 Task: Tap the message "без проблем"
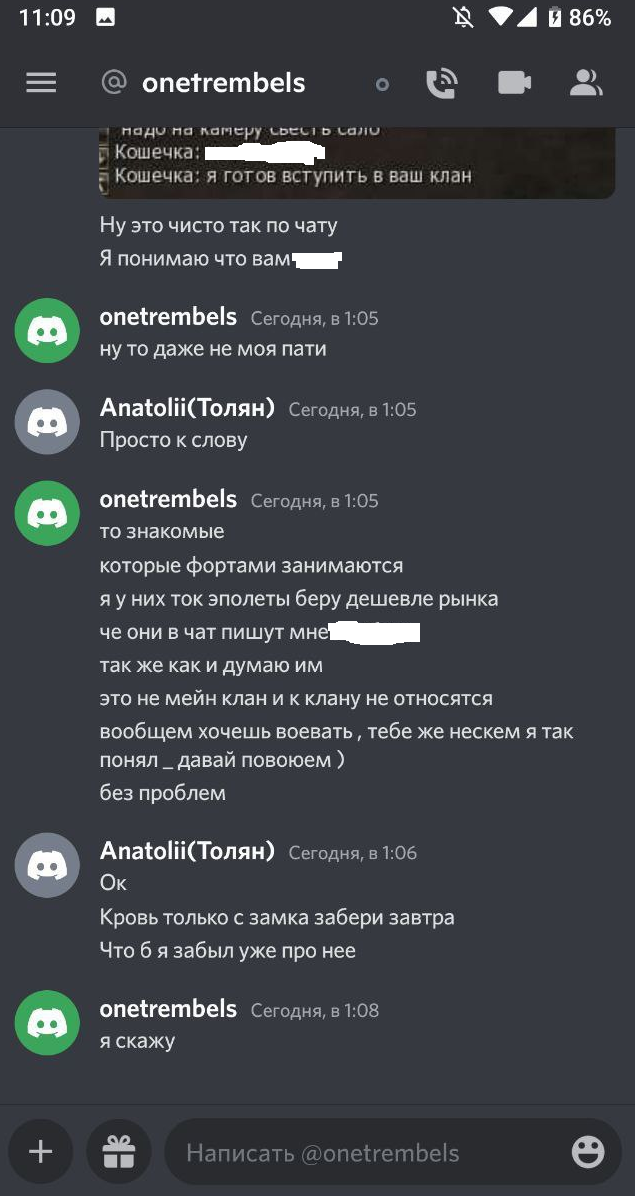163,793
